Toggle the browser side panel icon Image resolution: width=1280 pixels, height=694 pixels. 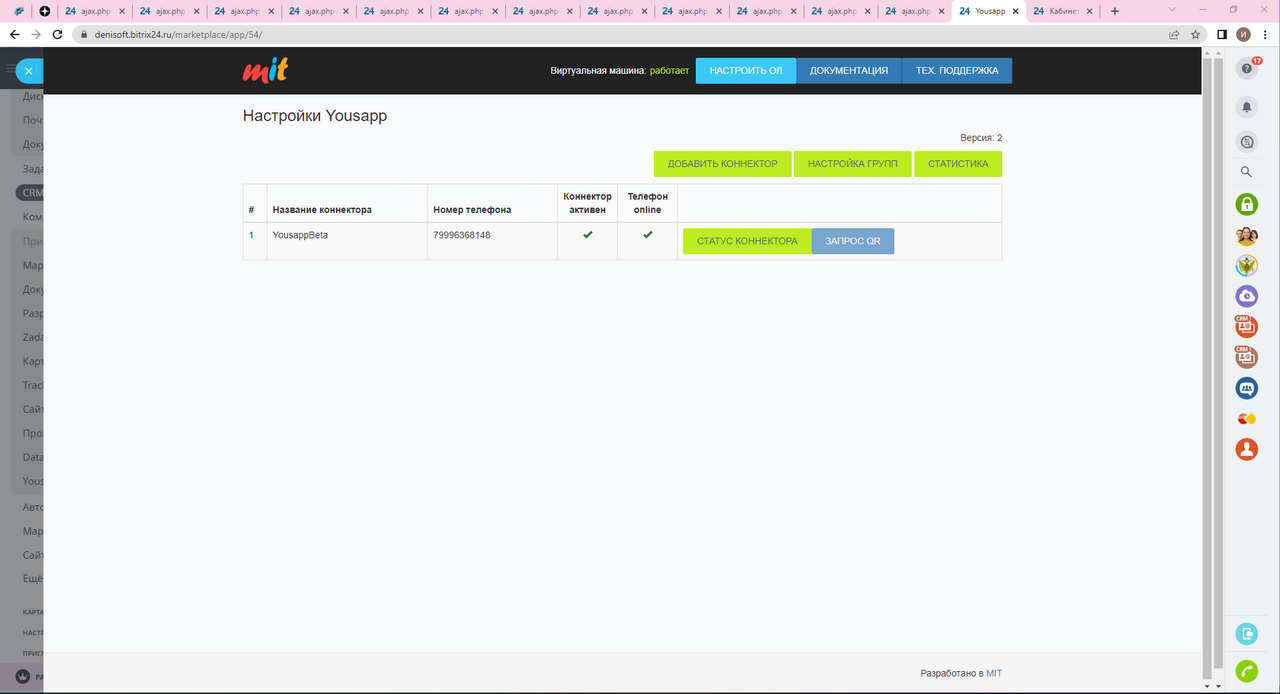coord(1222,34)
